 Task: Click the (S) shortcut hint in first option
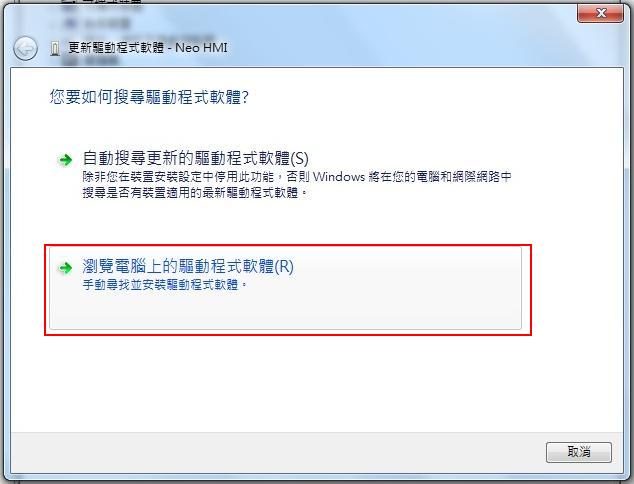coord(299,158)
